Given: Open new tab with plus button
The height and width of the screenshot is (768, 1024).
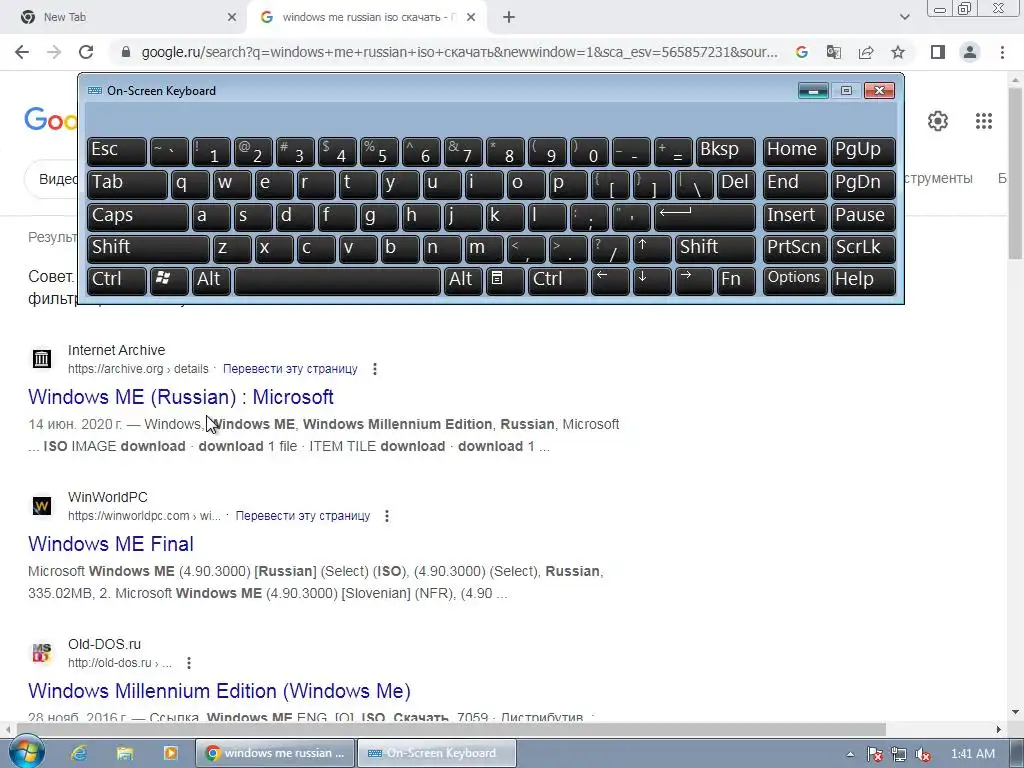Looking at the screenshot, I should pos(509,17).
